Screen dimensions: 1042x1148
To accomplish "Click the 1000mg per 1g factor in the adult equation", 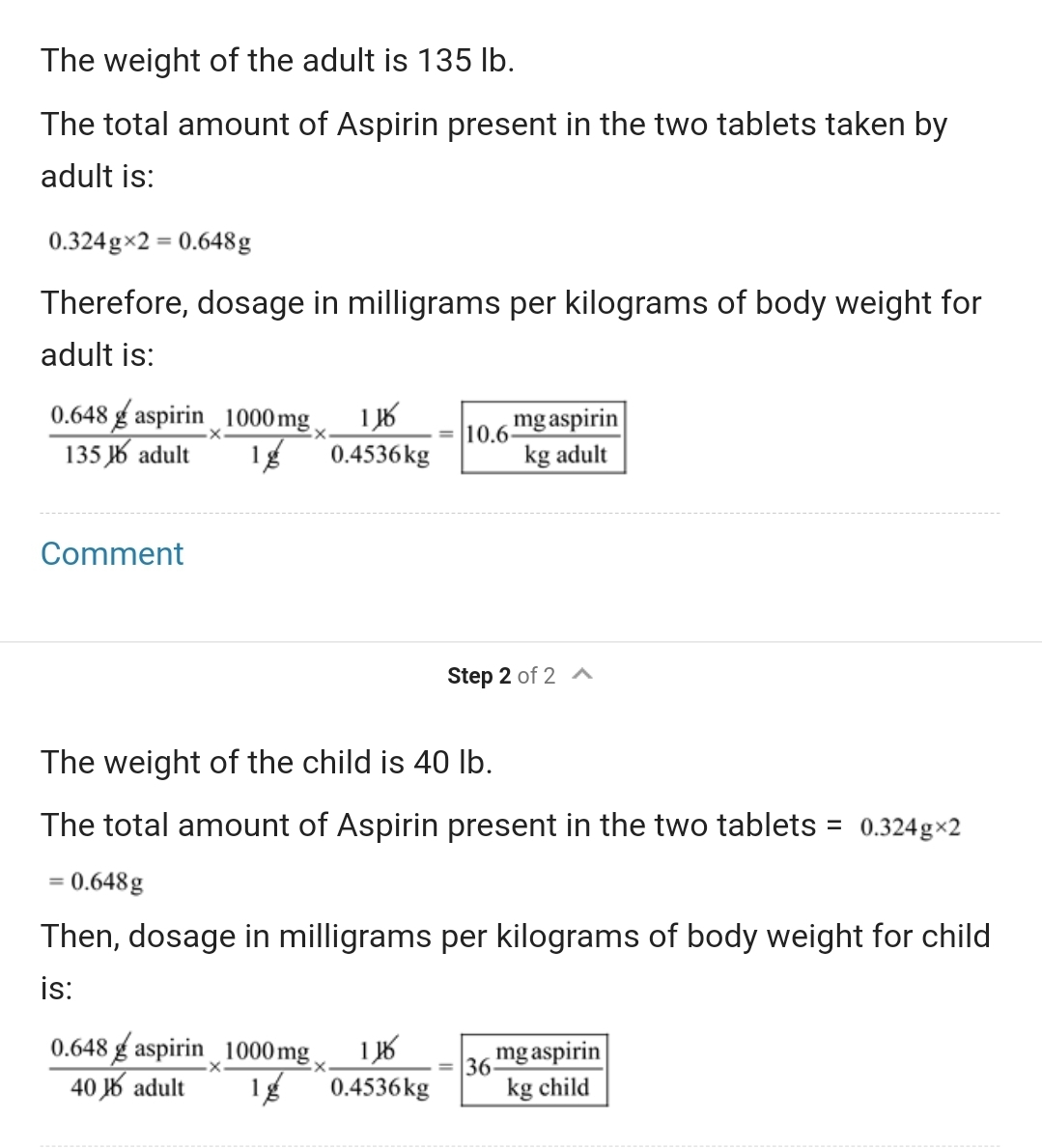I will pyautogui.click(x=267, y=436).
